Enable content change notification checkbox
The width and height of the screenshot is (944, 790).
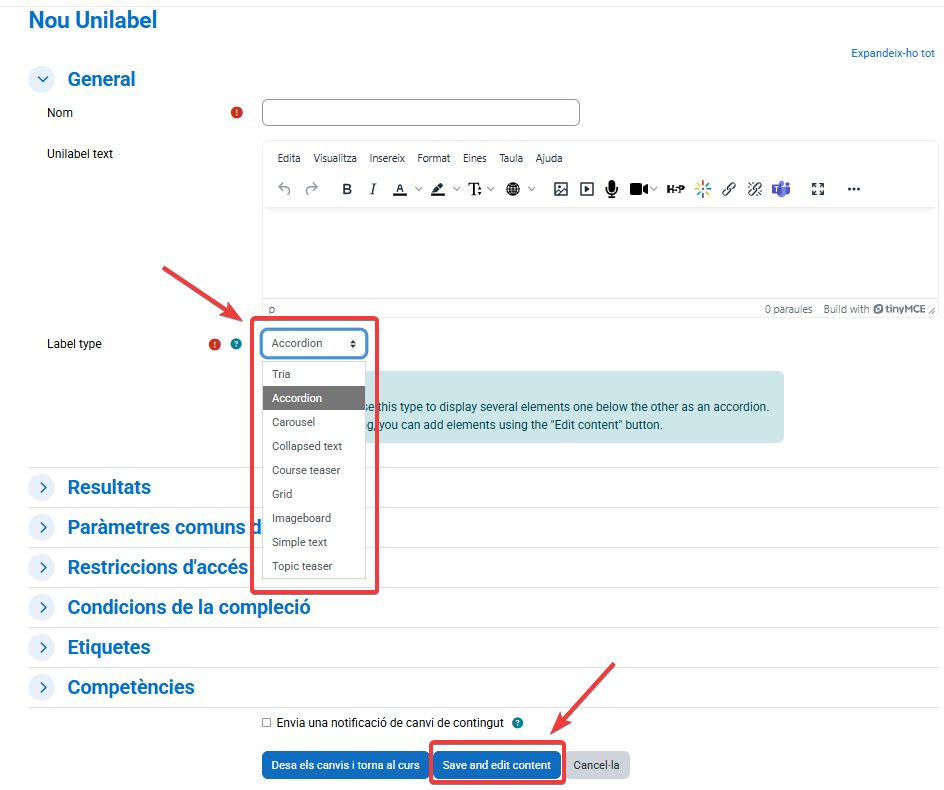coord(266,722)
